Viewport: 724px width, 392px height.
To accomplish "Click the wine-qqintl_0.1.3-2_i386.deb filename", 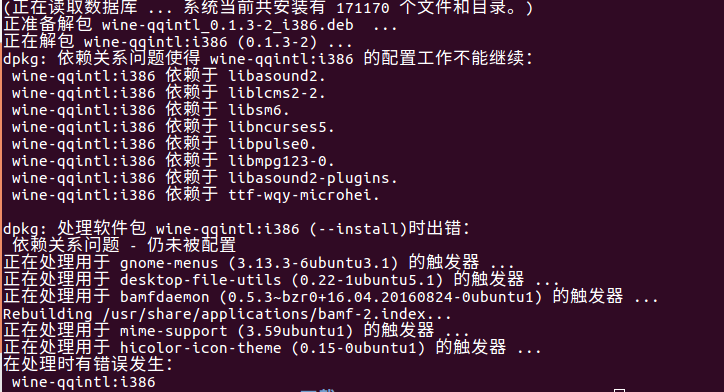I will pos(228,25).
